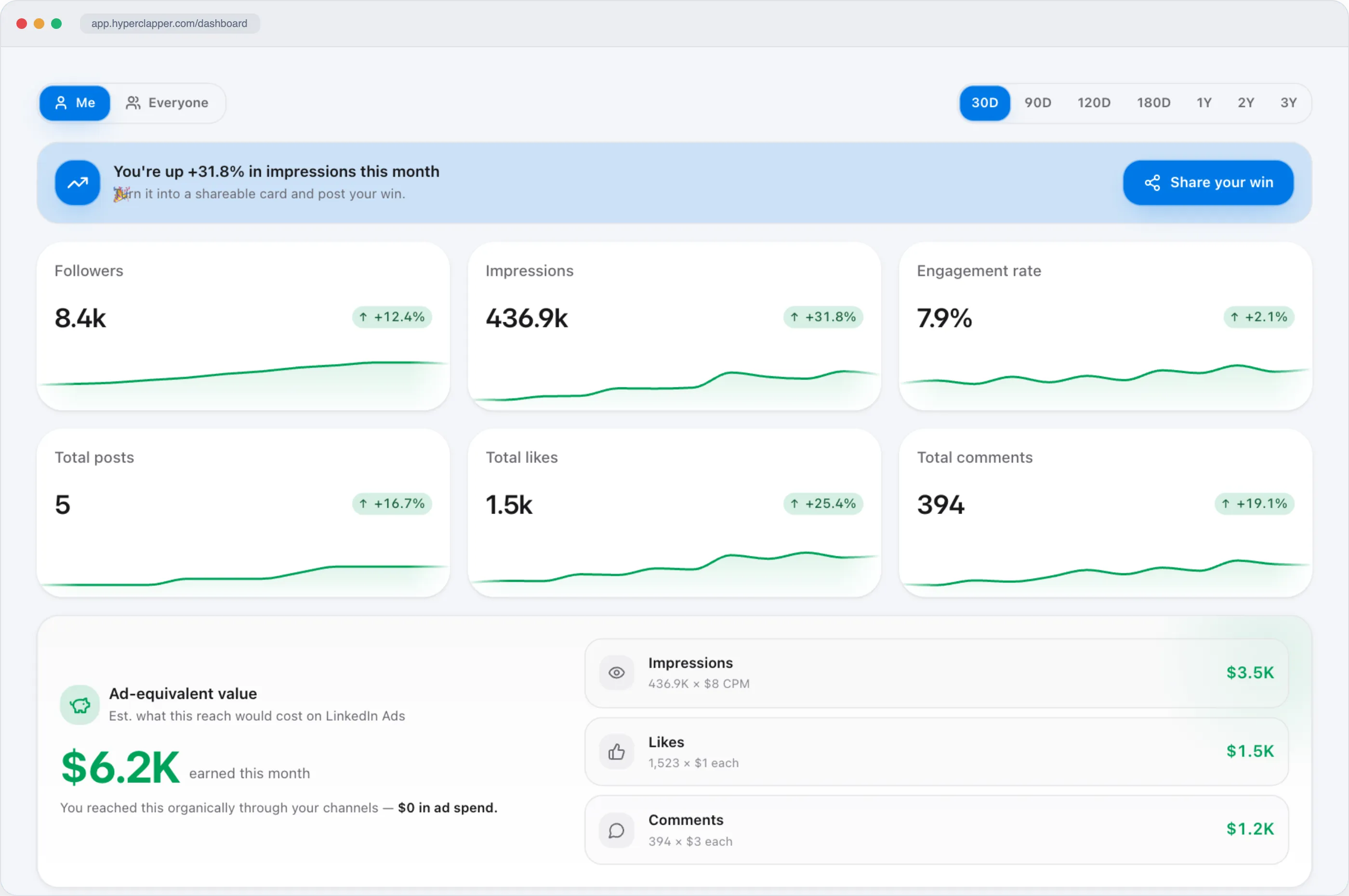Click the Engagement rate +2.1% badge
Viewport: 1349px width, 896px height.
(x=1259, y=316)
